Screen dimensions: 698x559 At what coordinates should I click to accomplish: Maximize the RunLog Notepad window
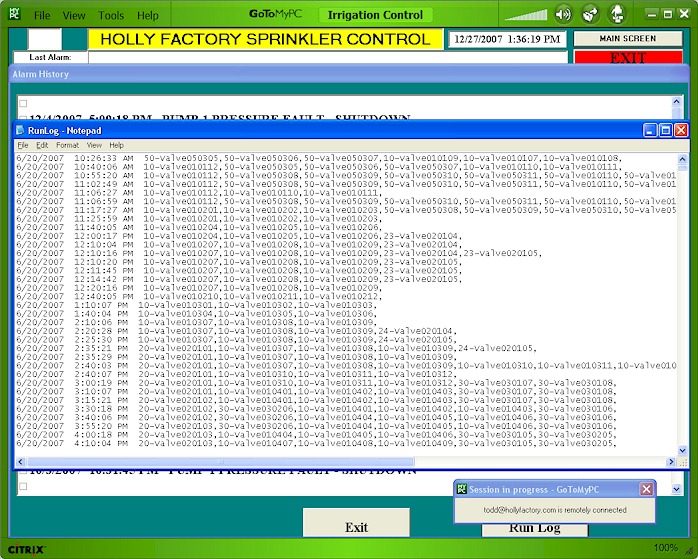click(666, 130)
